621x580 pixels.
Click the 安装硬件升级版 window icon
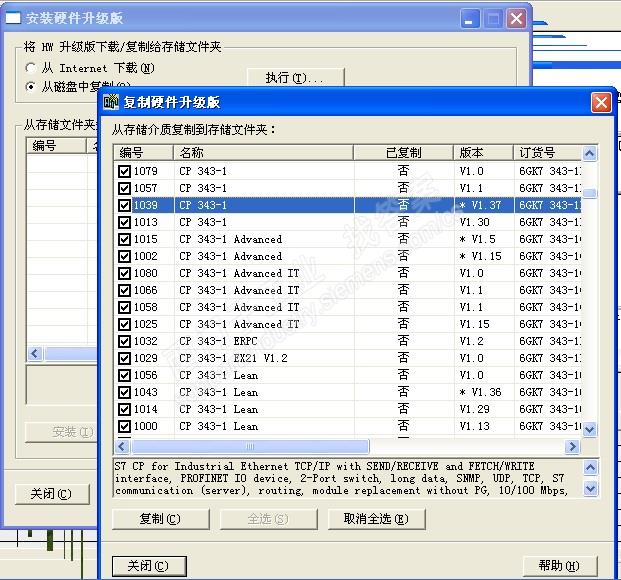click(x=13, y=18)
